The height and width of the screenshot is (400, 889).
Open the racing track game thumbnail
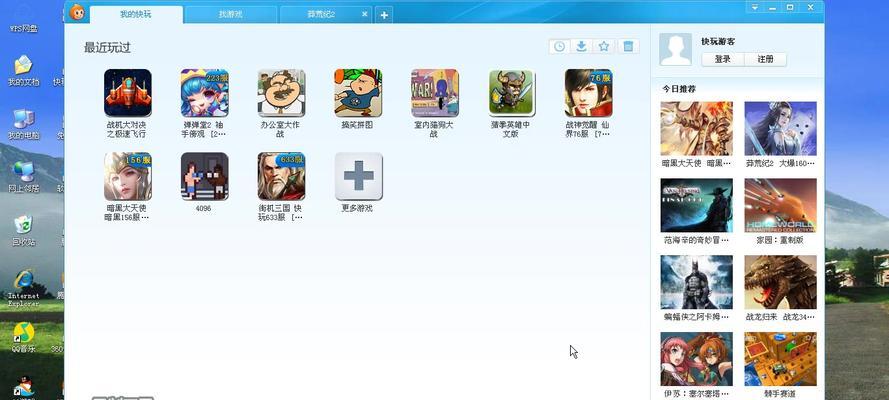pos(780,359)
